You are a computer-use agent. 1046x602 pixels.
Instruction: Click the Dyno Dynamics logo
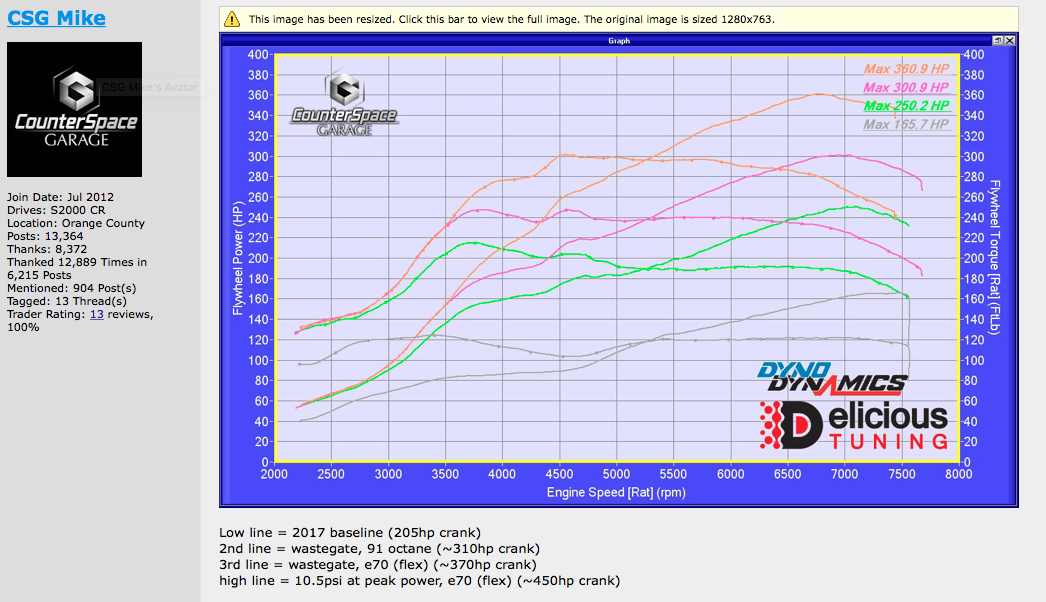(832, 376)
